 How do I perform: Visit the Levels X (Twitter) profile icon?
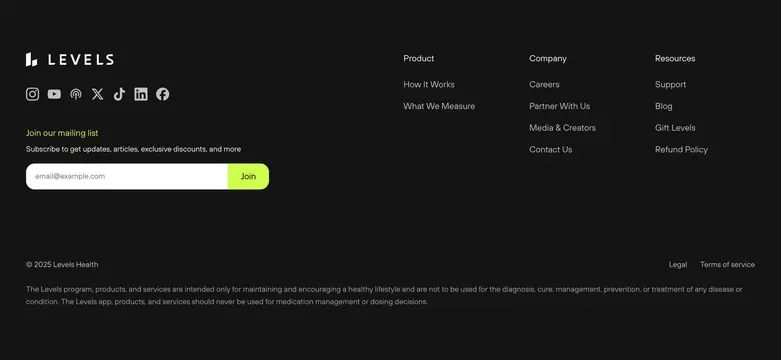click(98, 94)
